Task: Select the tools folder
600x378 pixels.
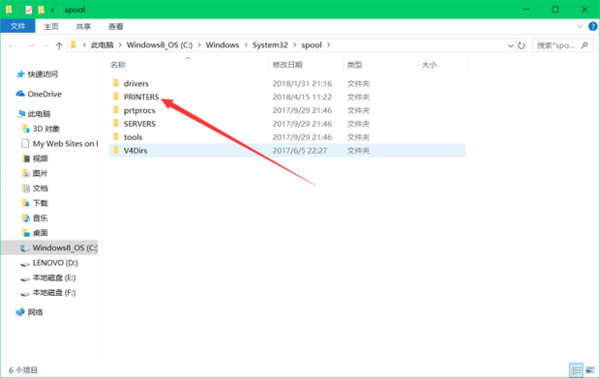Action: (287, 137)
